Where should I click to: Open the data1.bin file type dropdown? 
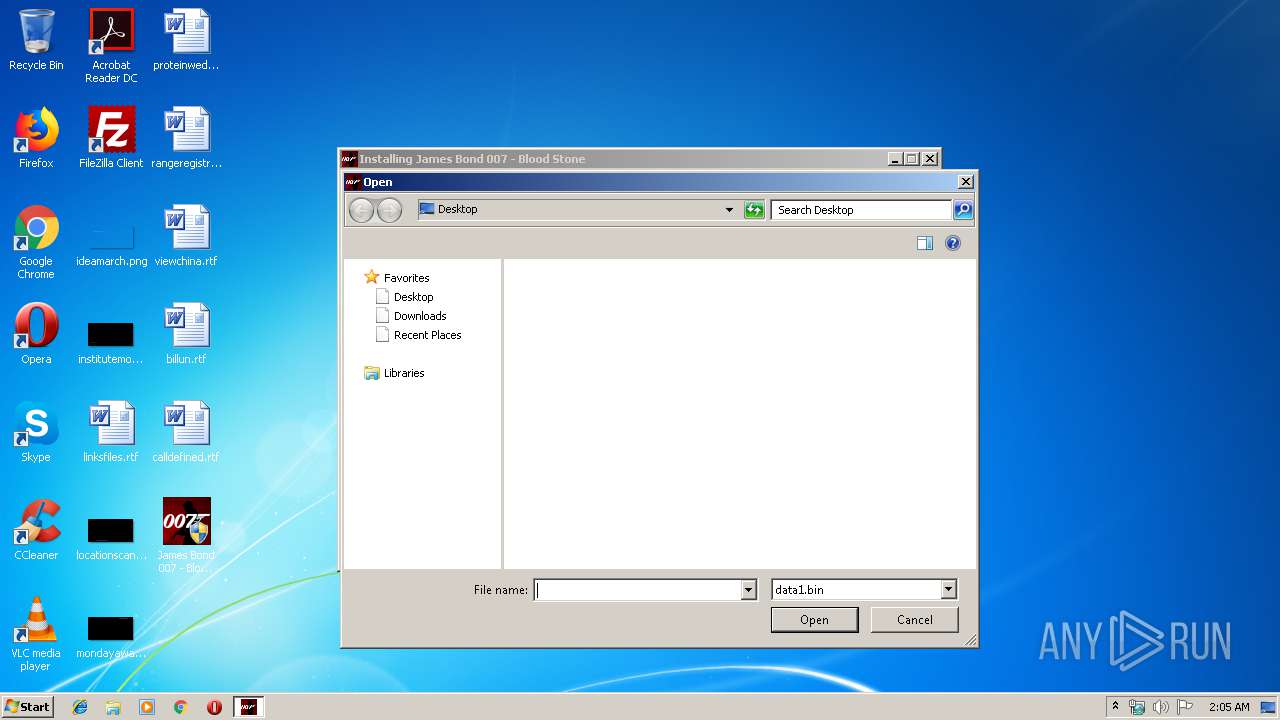pos(949,590)
